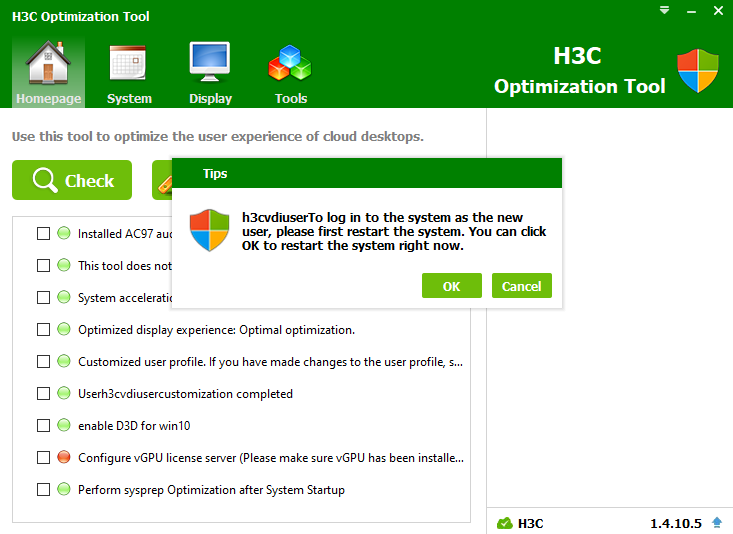Image resolution: width=733 pixels, height=534 pixels.
Task: Click green status icon for Userh3cvdiusercustomization
Action: pos(64,393)
